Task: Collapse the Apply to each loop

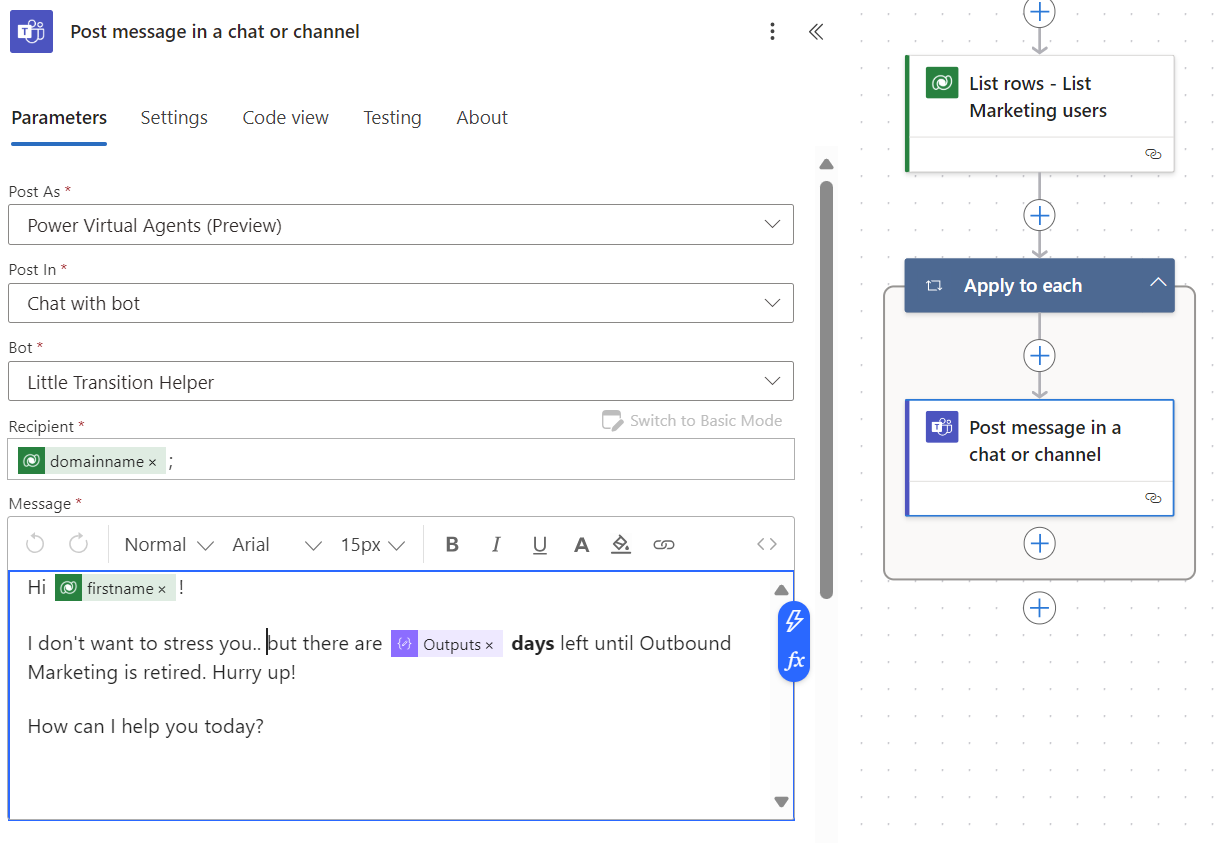Action: [x=1158, y=284]
